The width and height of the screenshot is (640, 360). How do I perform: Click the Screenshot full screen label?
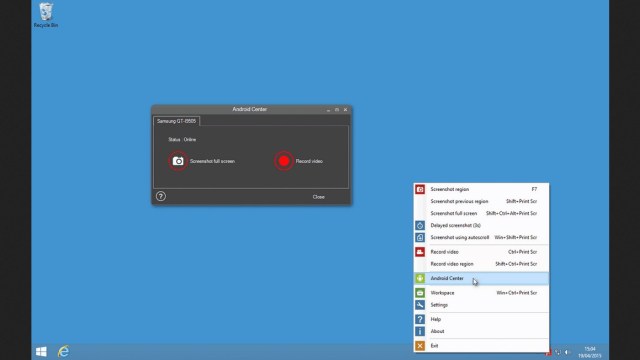[x=212, y=161]
